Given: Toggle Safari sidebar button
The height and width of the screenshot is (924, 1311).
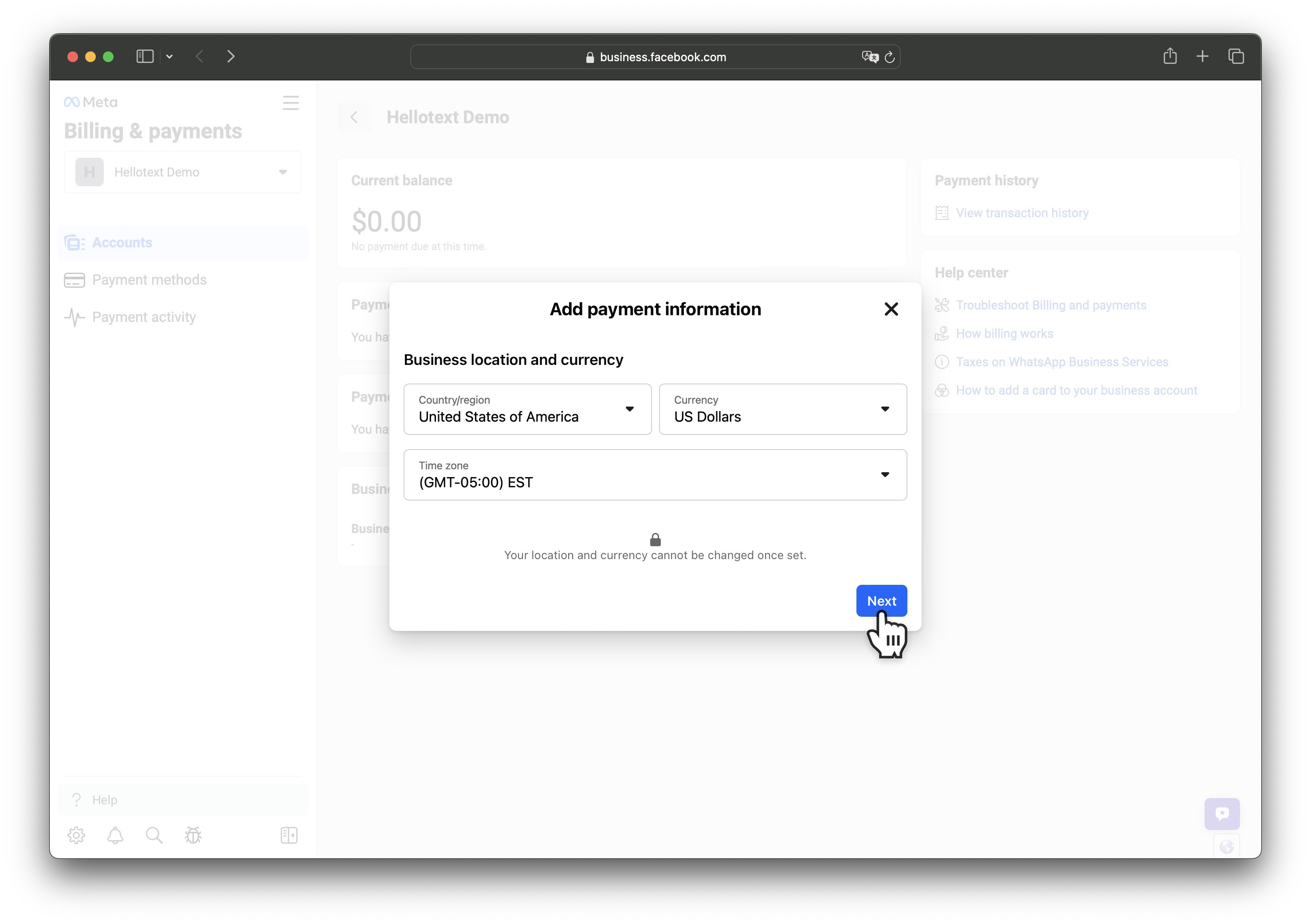Looking at the screenshot, I should (145, 56).
